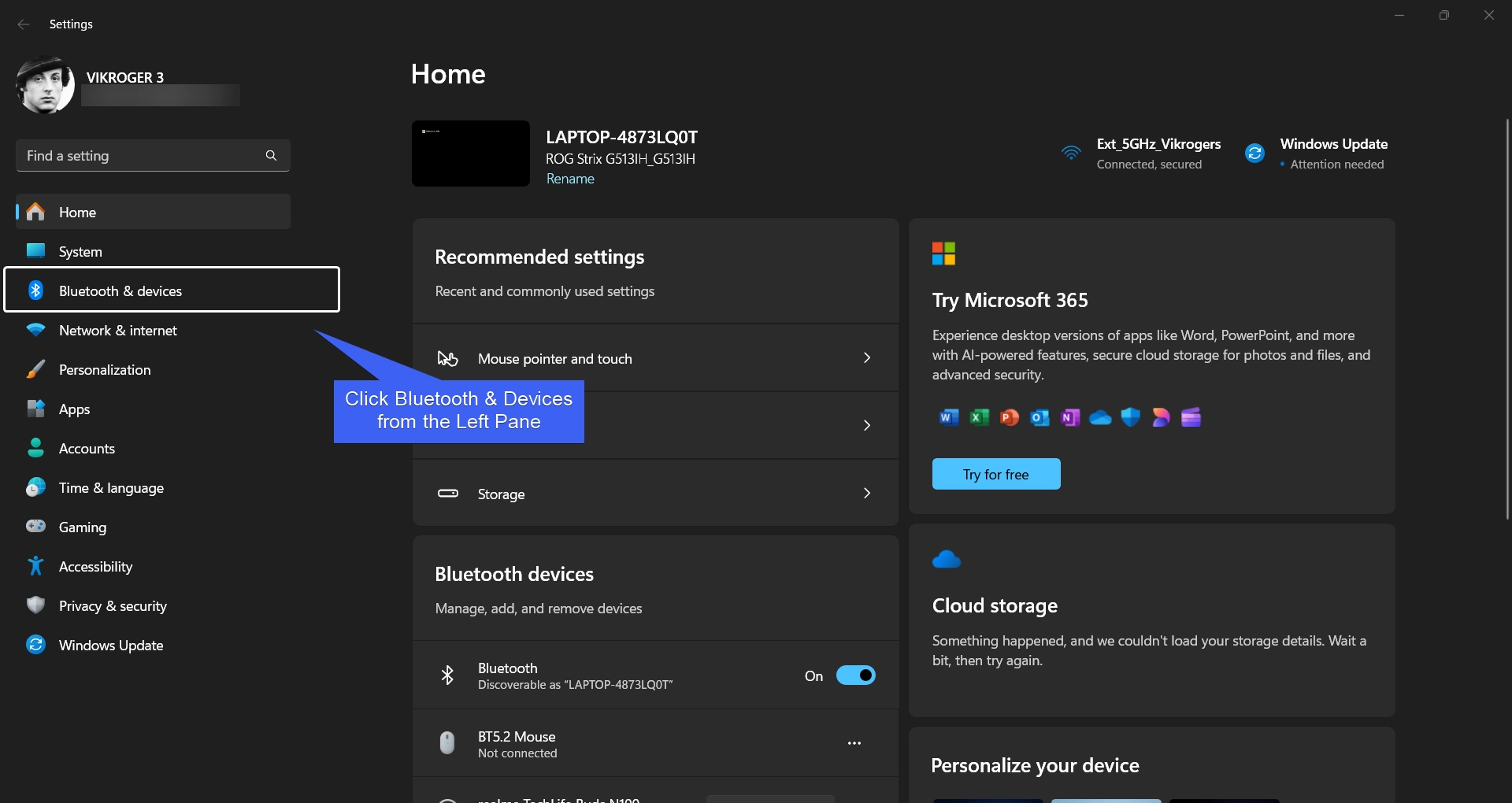Open Windows Update from sidebar
The image size is (1512, 803).
tap(153, 645)
